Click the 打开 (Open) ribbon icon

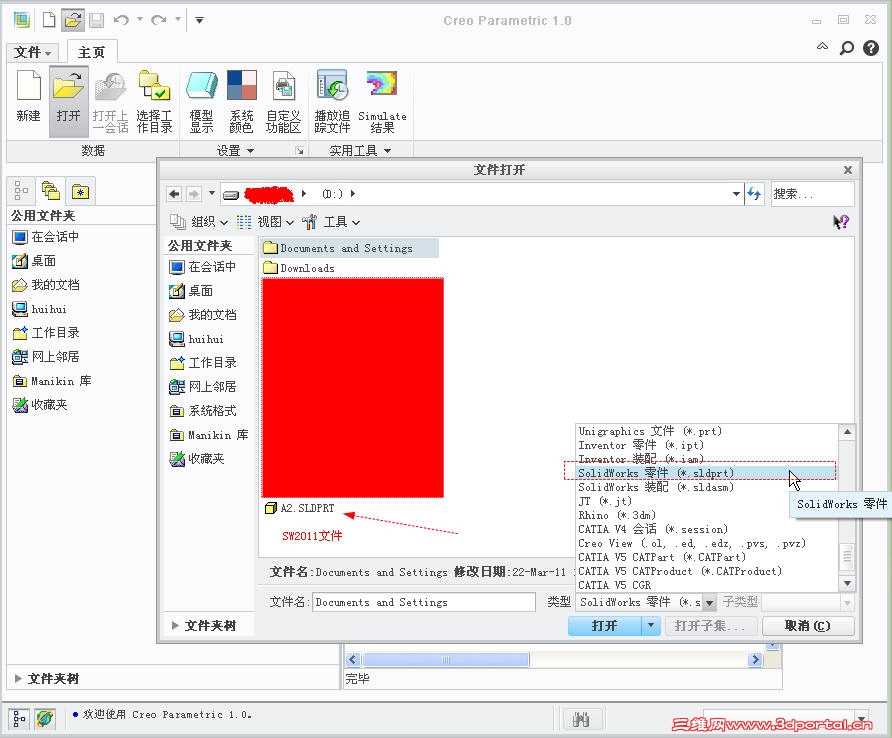pos(68,99)
